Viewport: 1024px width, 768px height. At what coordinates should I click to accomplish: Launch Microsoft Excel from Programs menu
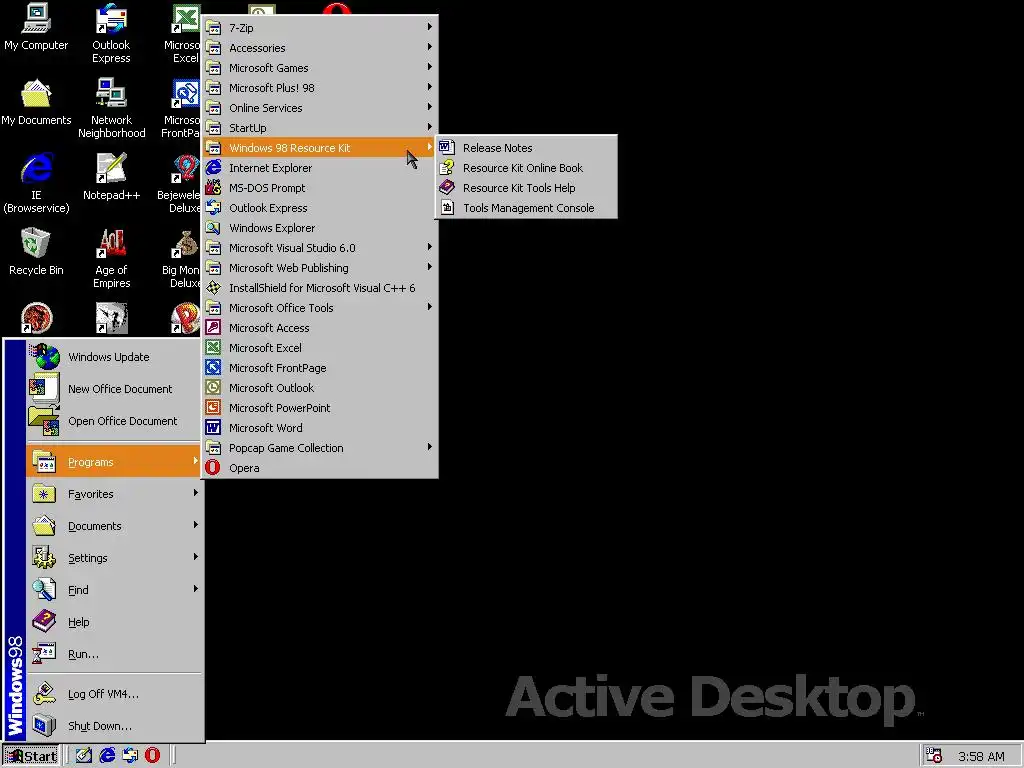[x=319, y=347]
